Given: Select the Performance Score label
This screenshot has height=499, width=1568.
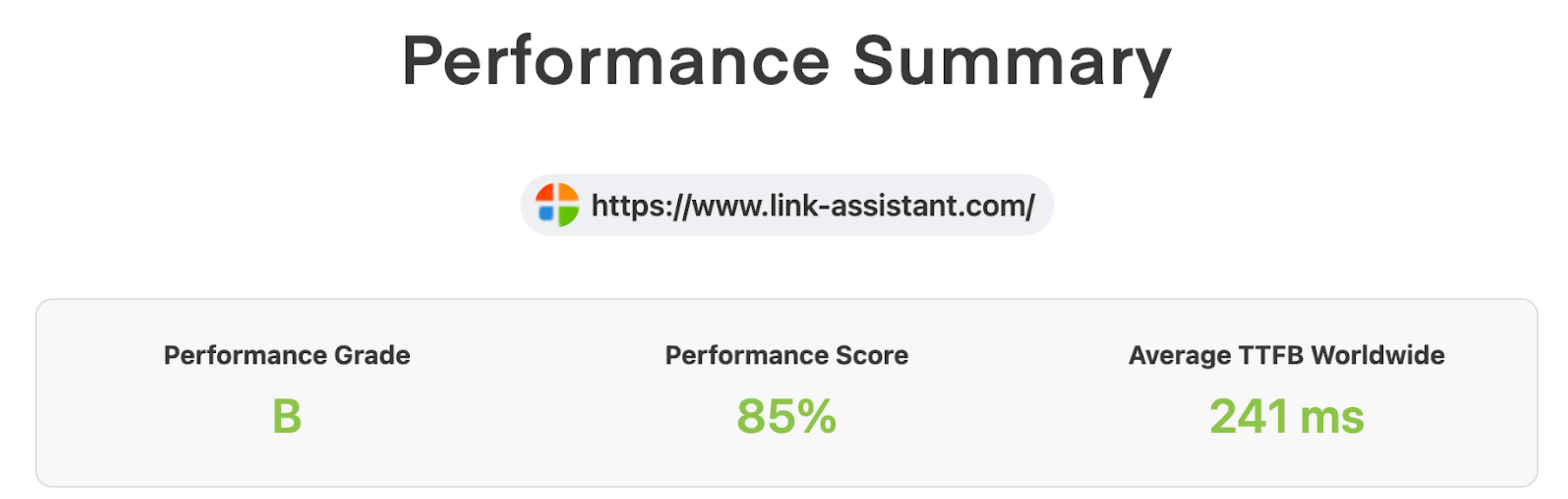Looking at the screenshot, I should pos(786,356).
